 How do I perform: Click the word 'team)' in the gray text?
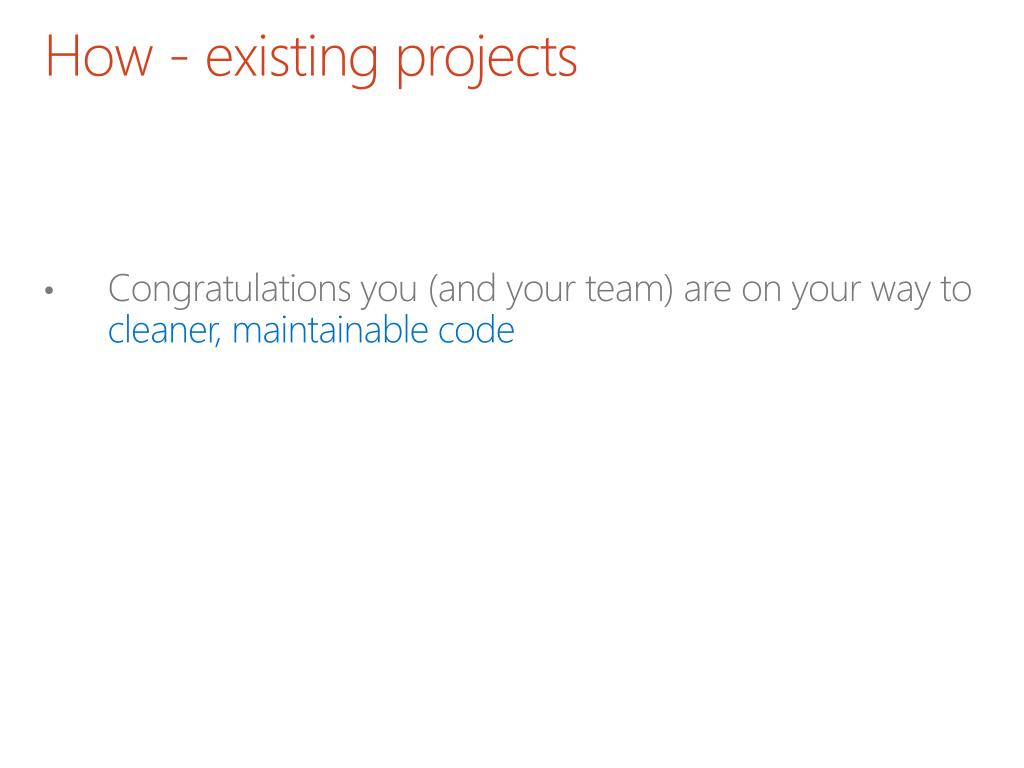(629, 289)
